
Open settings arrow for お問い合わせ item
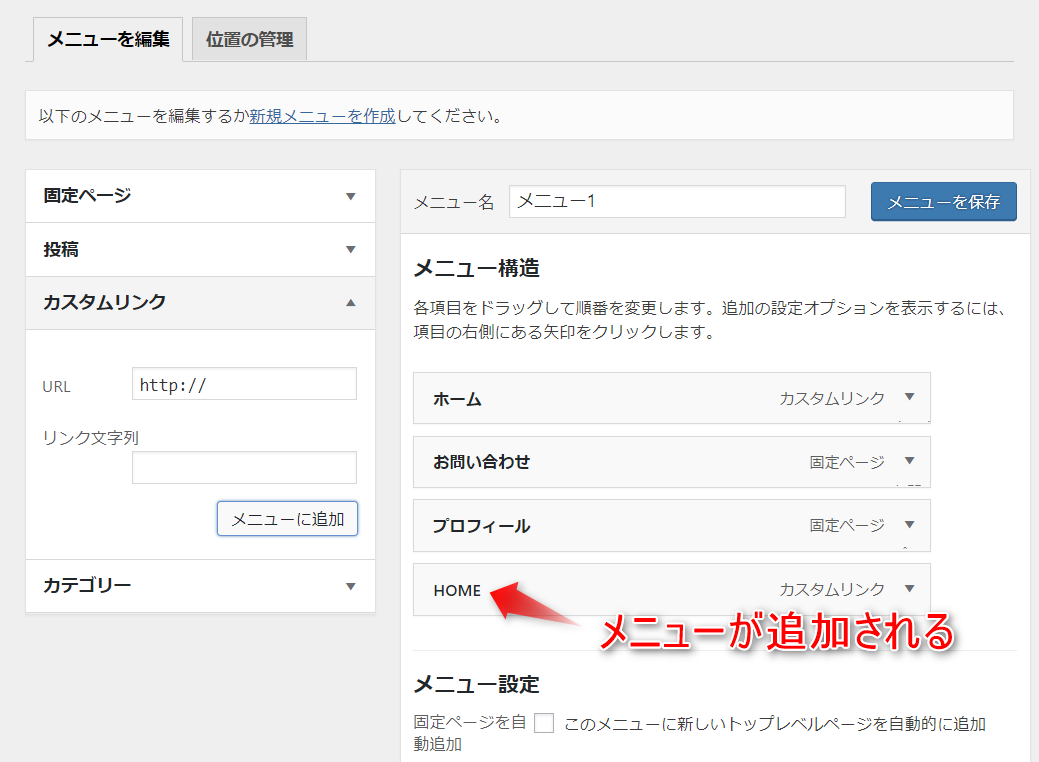coord(909,461)
